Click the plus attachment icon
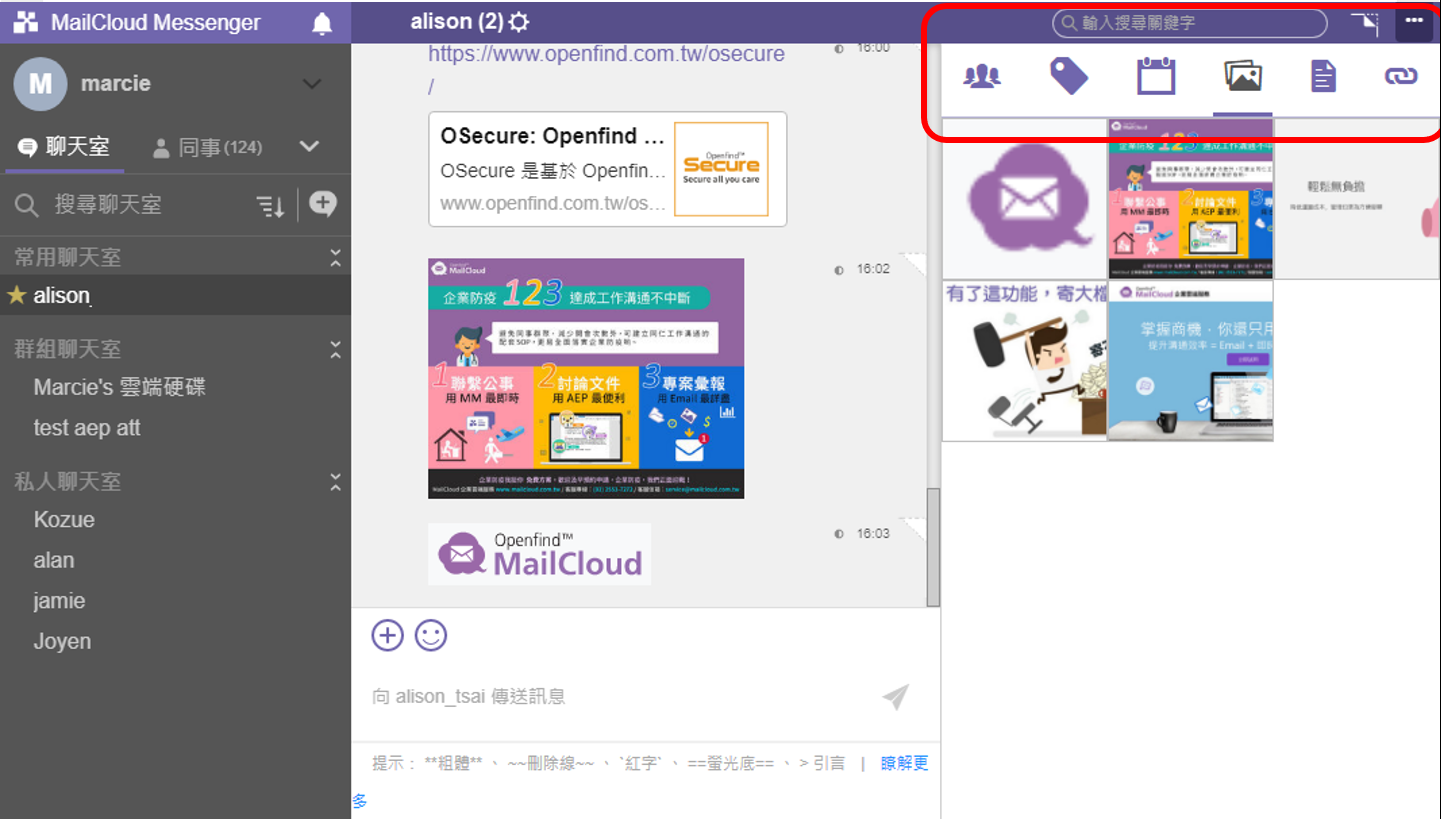The height and width of the screenshot is (819, 1441). [387, 635]
